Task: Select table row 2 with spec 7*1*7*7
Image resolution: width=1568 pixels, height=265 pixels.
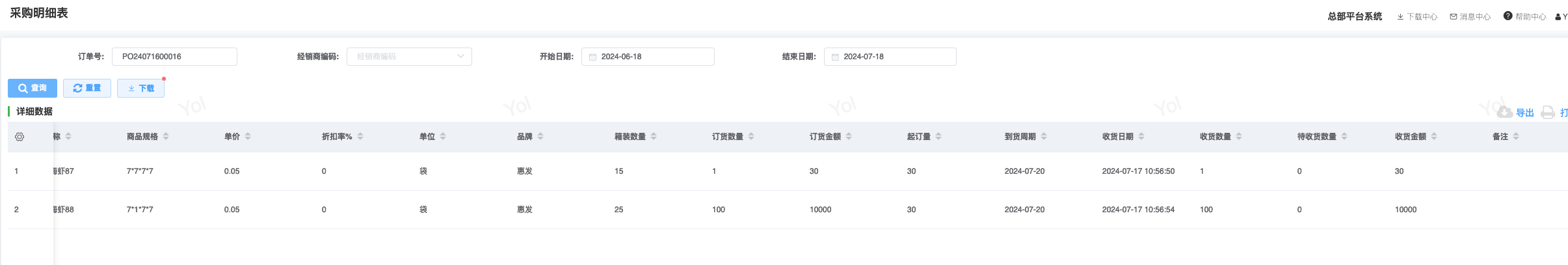Action: click(x=140, y=210)
